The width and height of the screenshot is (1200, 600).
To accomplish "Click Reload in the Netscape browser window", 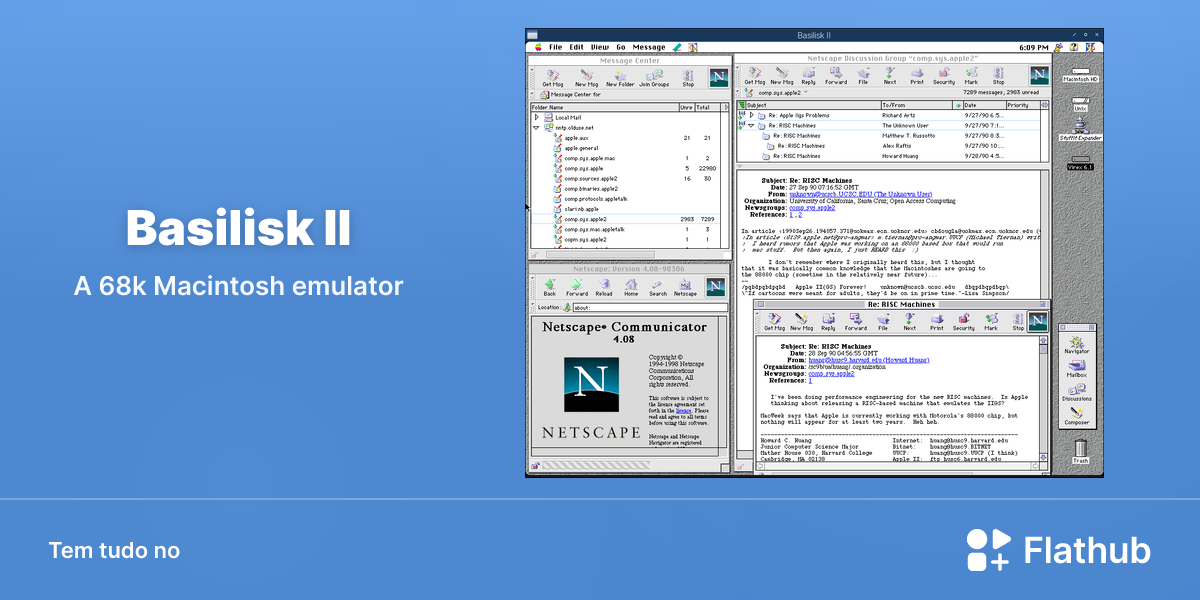I will [x=604, y=288].
